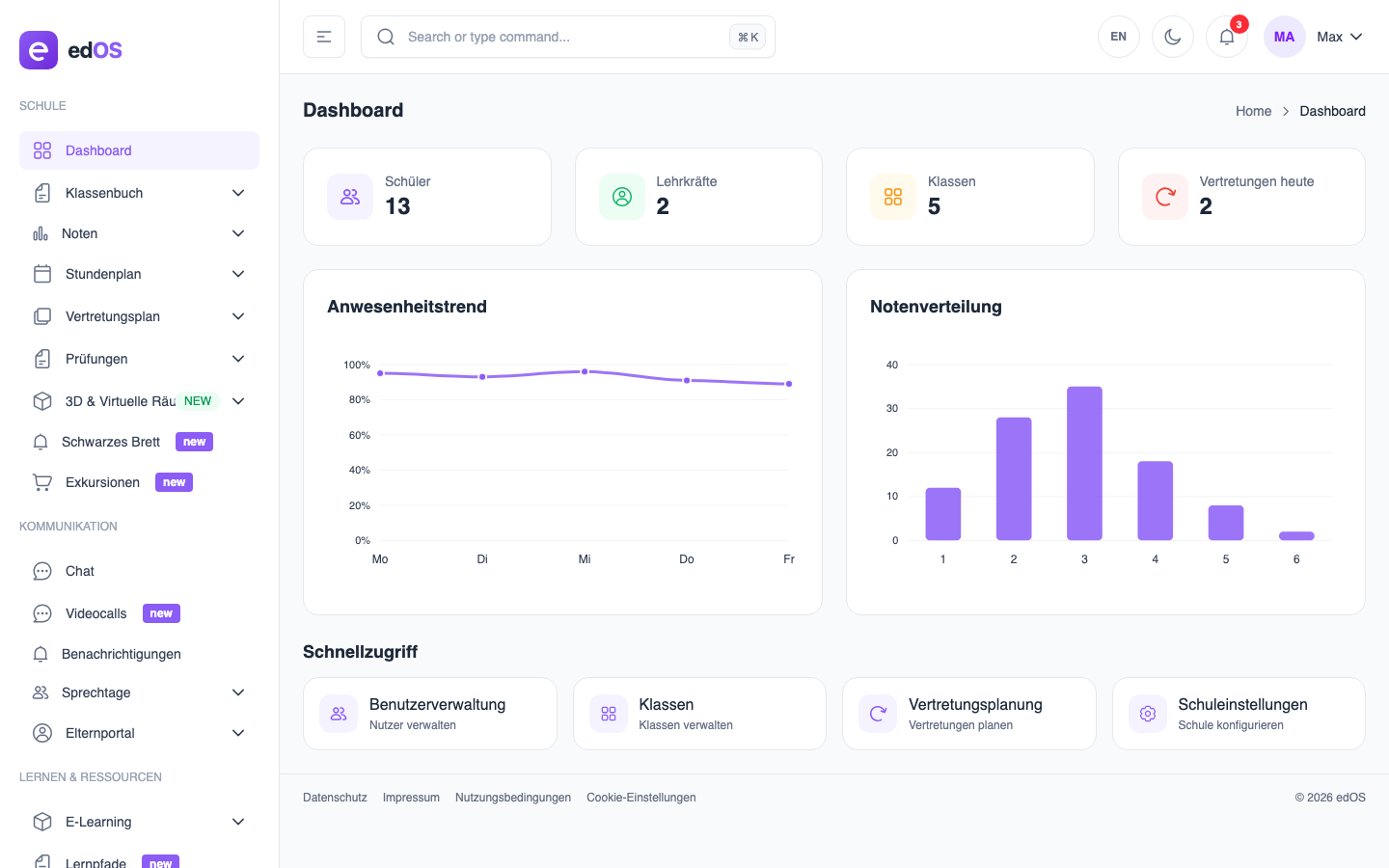Screen dimensions: 1389x868
Task: Click the Home breadcrumb link
Action: pyautogui.click(x=1253, y=111)
